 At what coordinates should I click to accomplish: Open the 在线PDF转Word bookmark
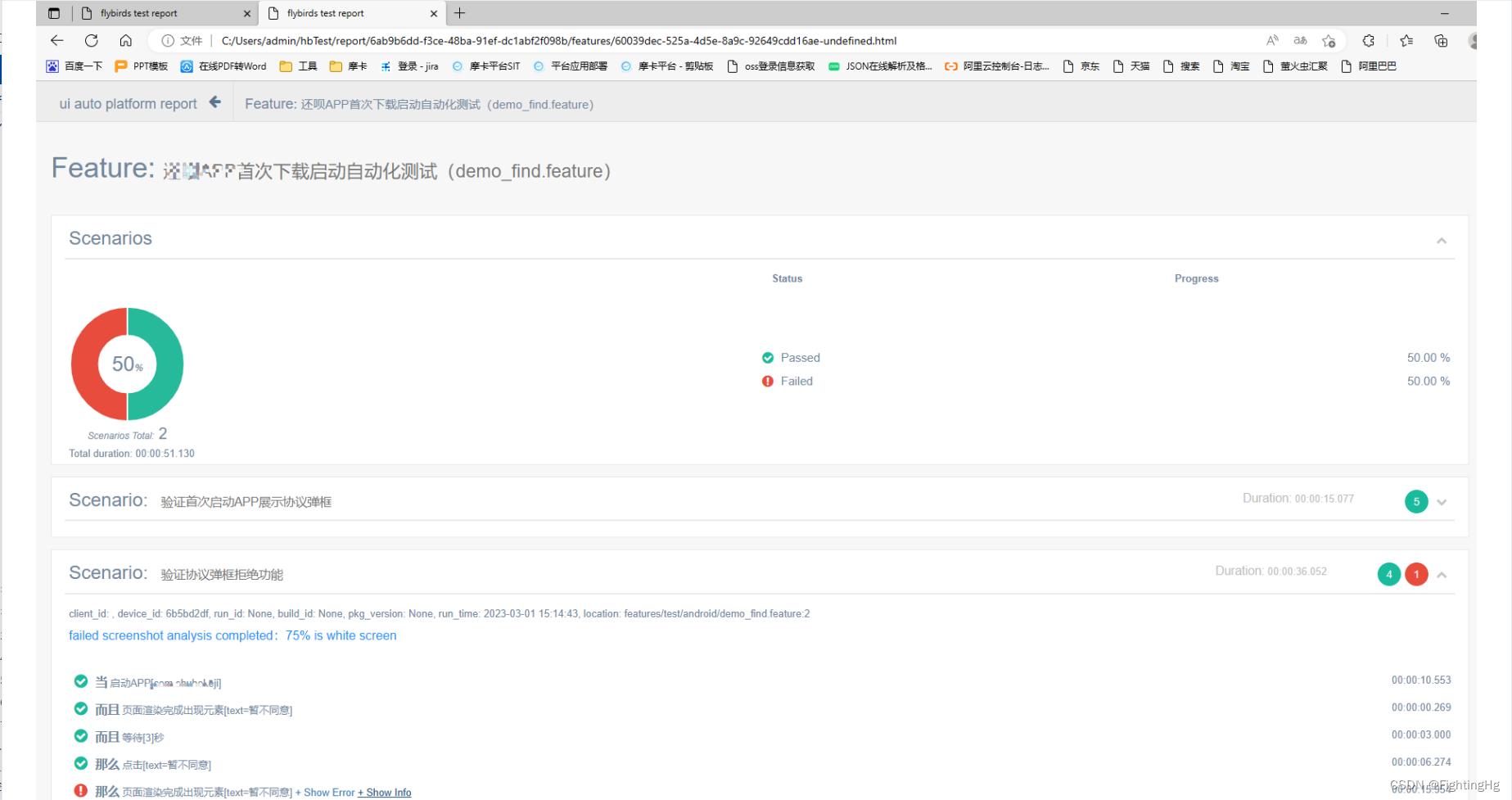[x=223, y=66]
